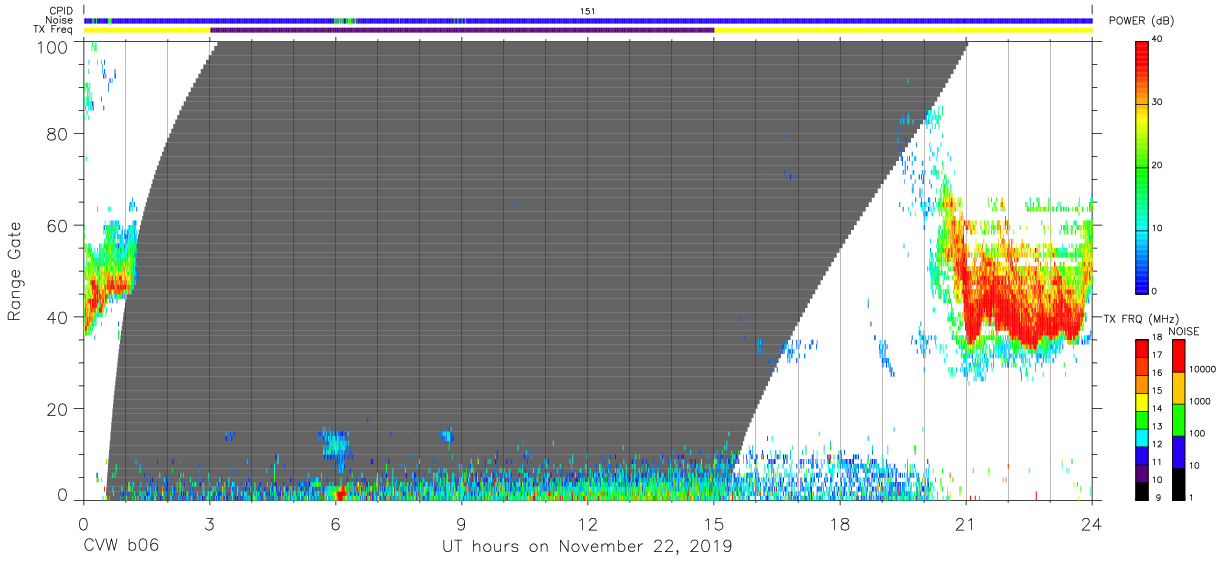Screen dimensions: 1228x567
Task: Click the '30' tick on POWER scale
Action: 1158,102
